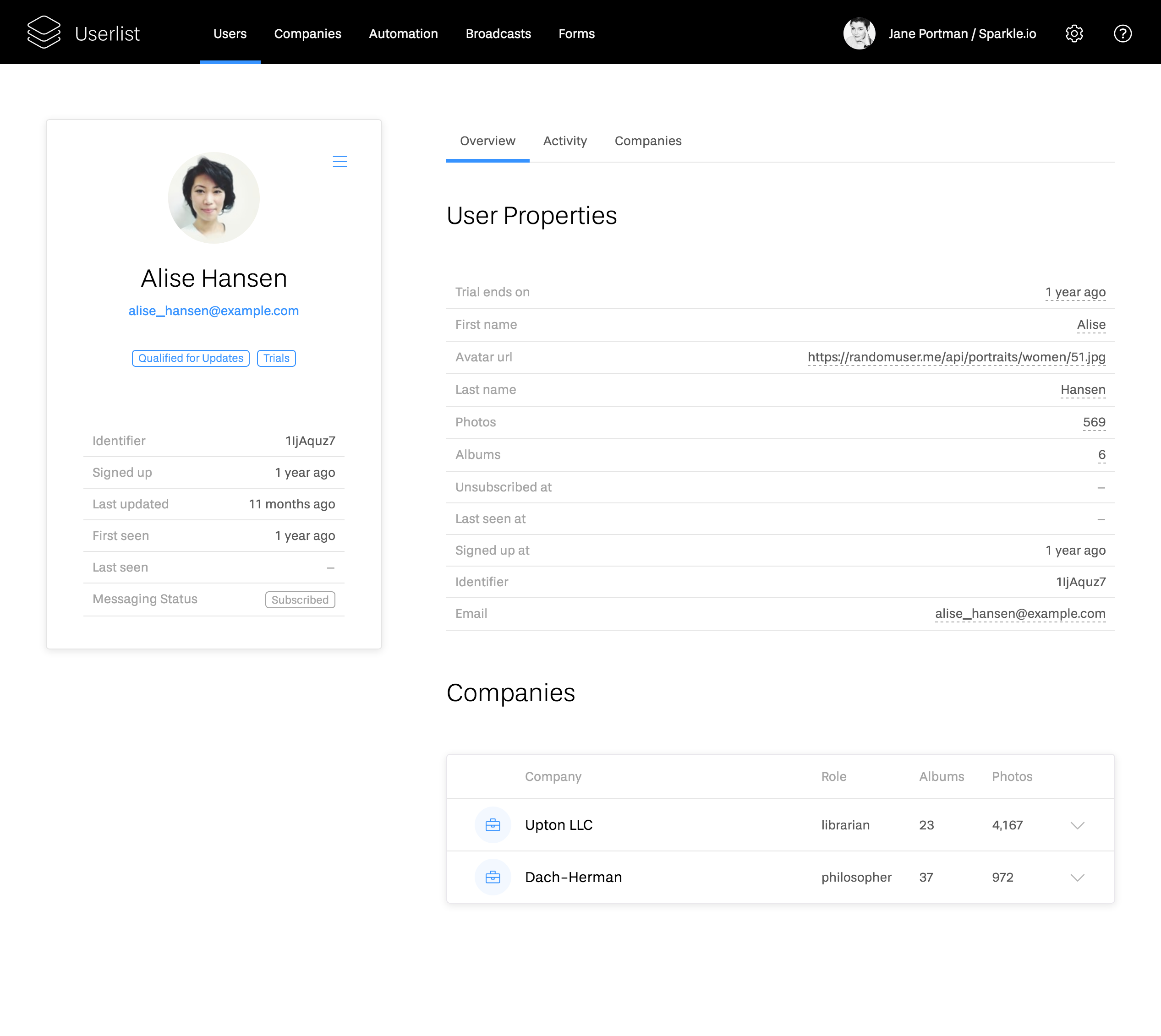Image resolution: width=1161 pixels, height=1036 pixels.
Task: Open the hamburger menu on Alise's profile card
Action: (340, 162)
